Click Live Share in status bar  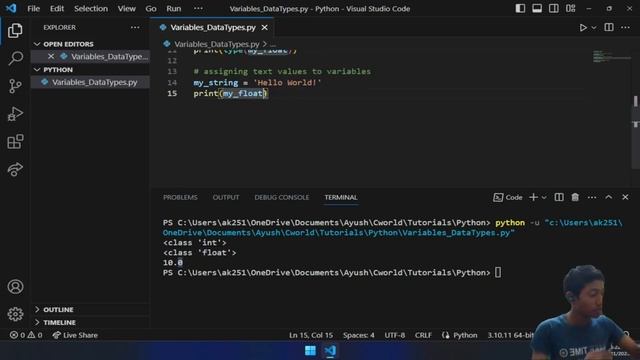pyautogui.click(x=75, y=335)
